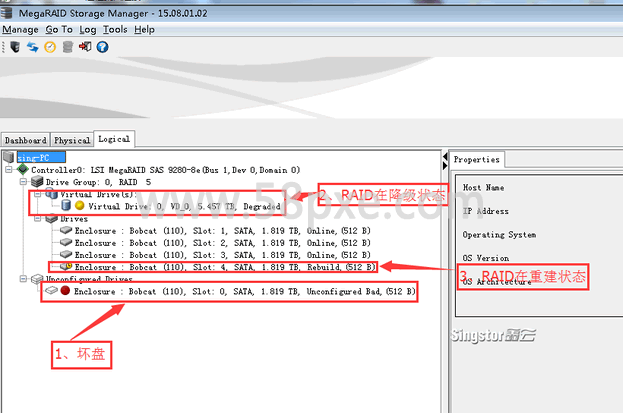Click the Slot 2 drive icon
The width and height of the screenshot is (623, 413).
(66, 242)
